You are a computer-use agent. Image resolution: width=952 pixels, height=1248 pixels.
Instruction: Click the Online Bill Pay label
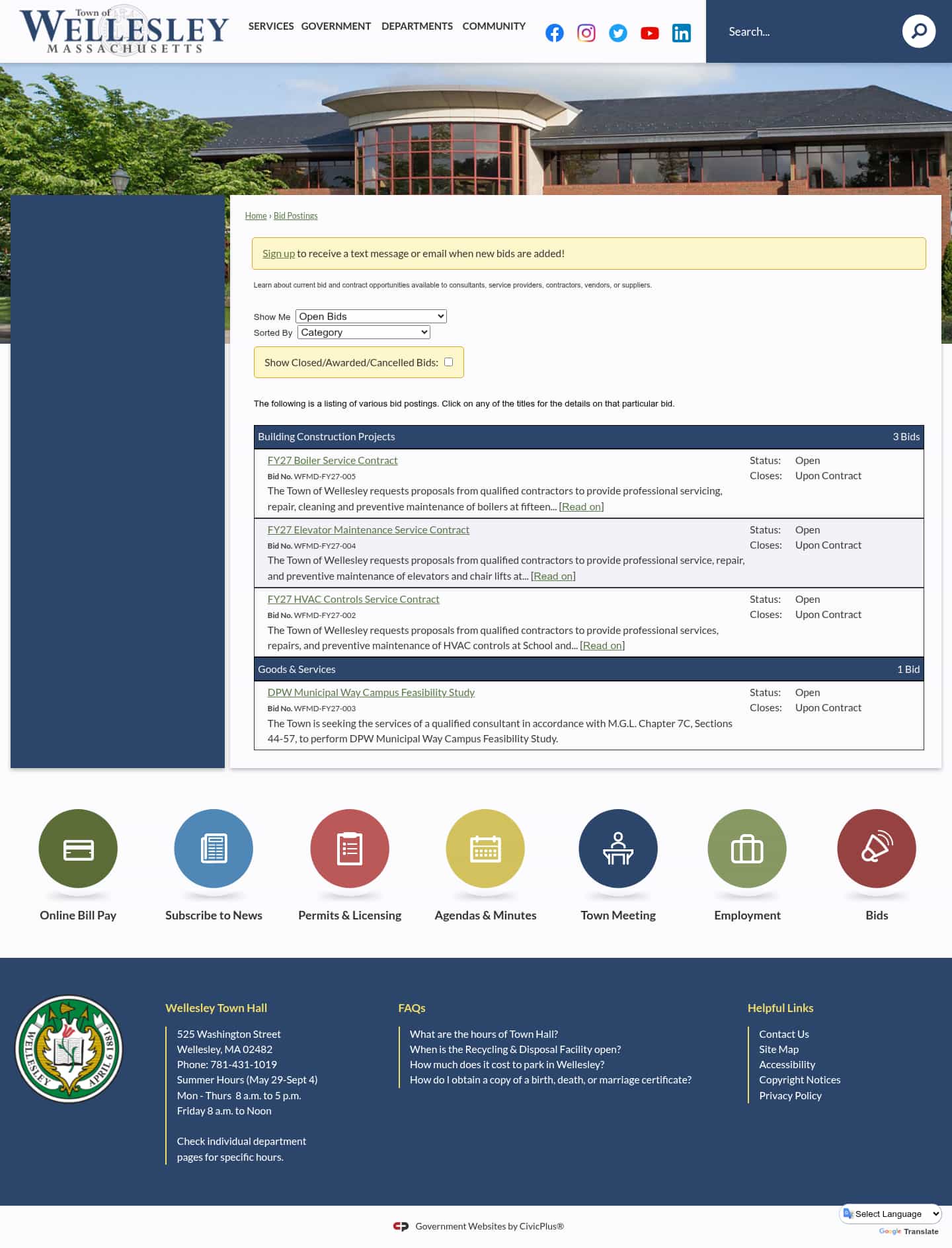coord(78,916)
